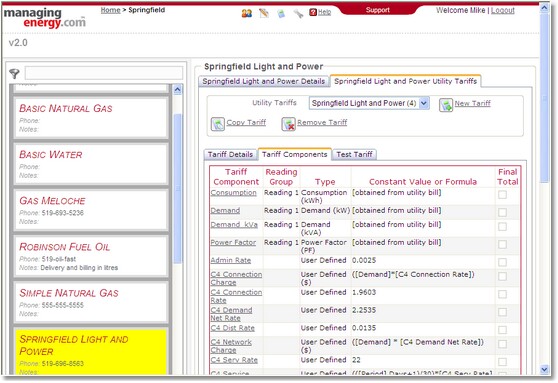
Task: Click the New Tariff icon
Action: point(446,105)
